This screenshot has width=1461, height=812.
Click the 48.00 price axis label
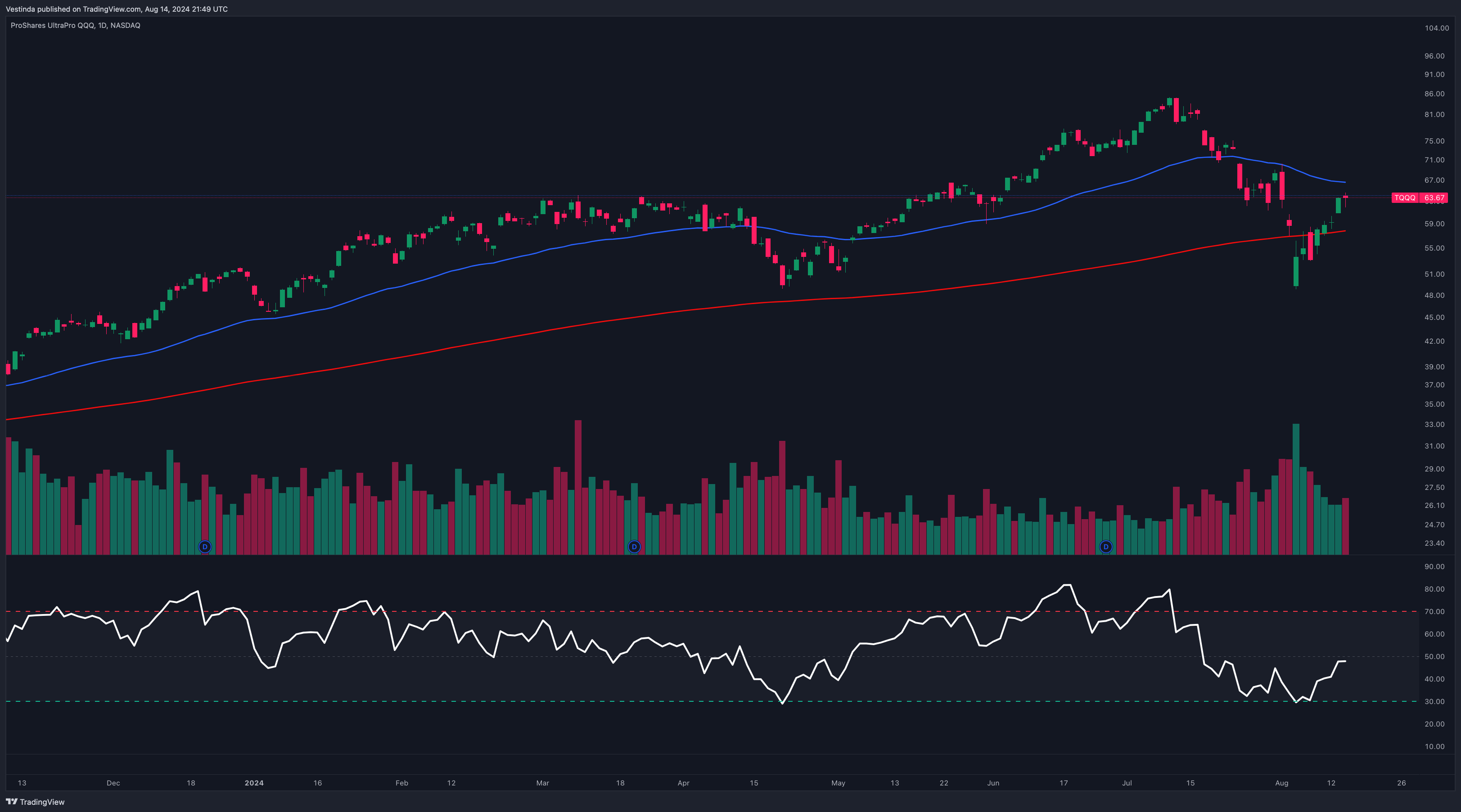pyautogui.click(x=1434, y=296)
